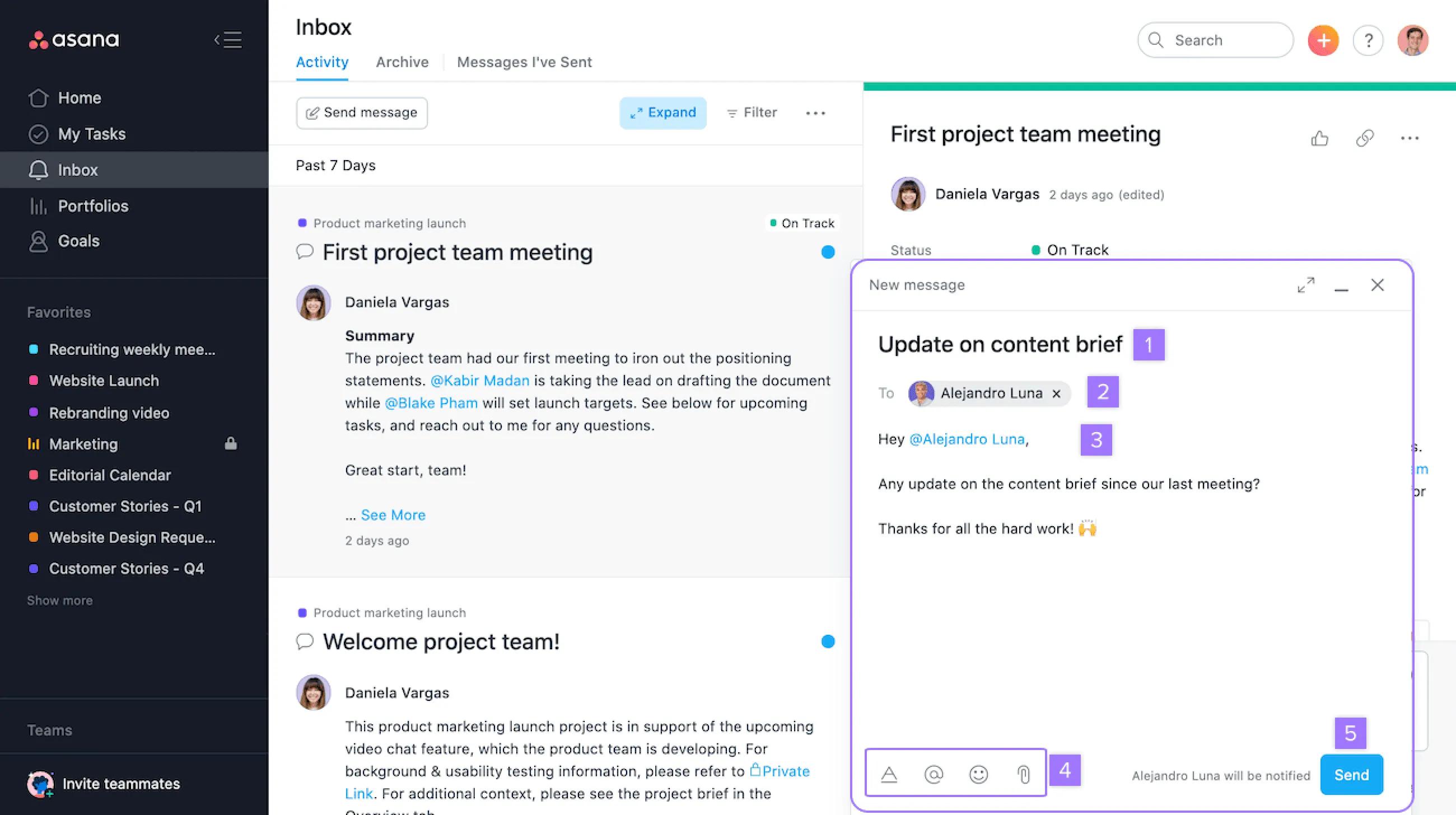The height and width of the screenshot is (815, 1456).
Task: Click the @ mention icon in composer
Action: 934,774
